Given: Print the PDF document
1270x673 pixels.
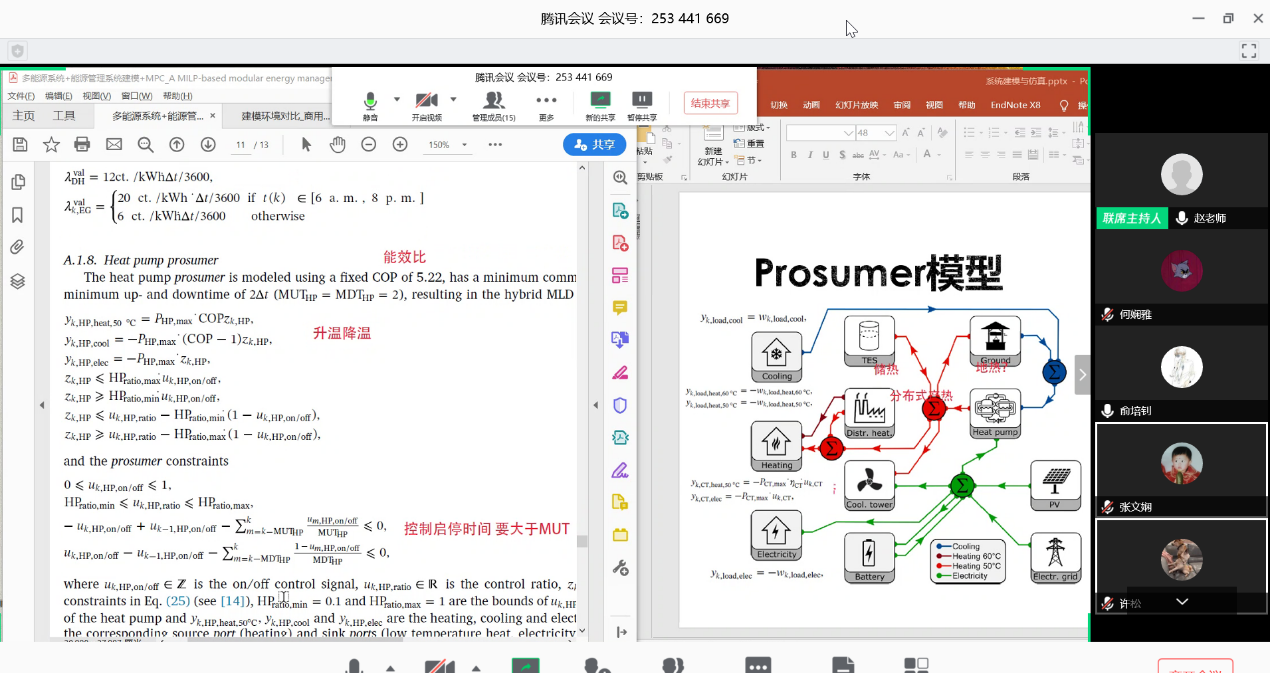Looking at the screenshot, I should click(x=82, y=145).
